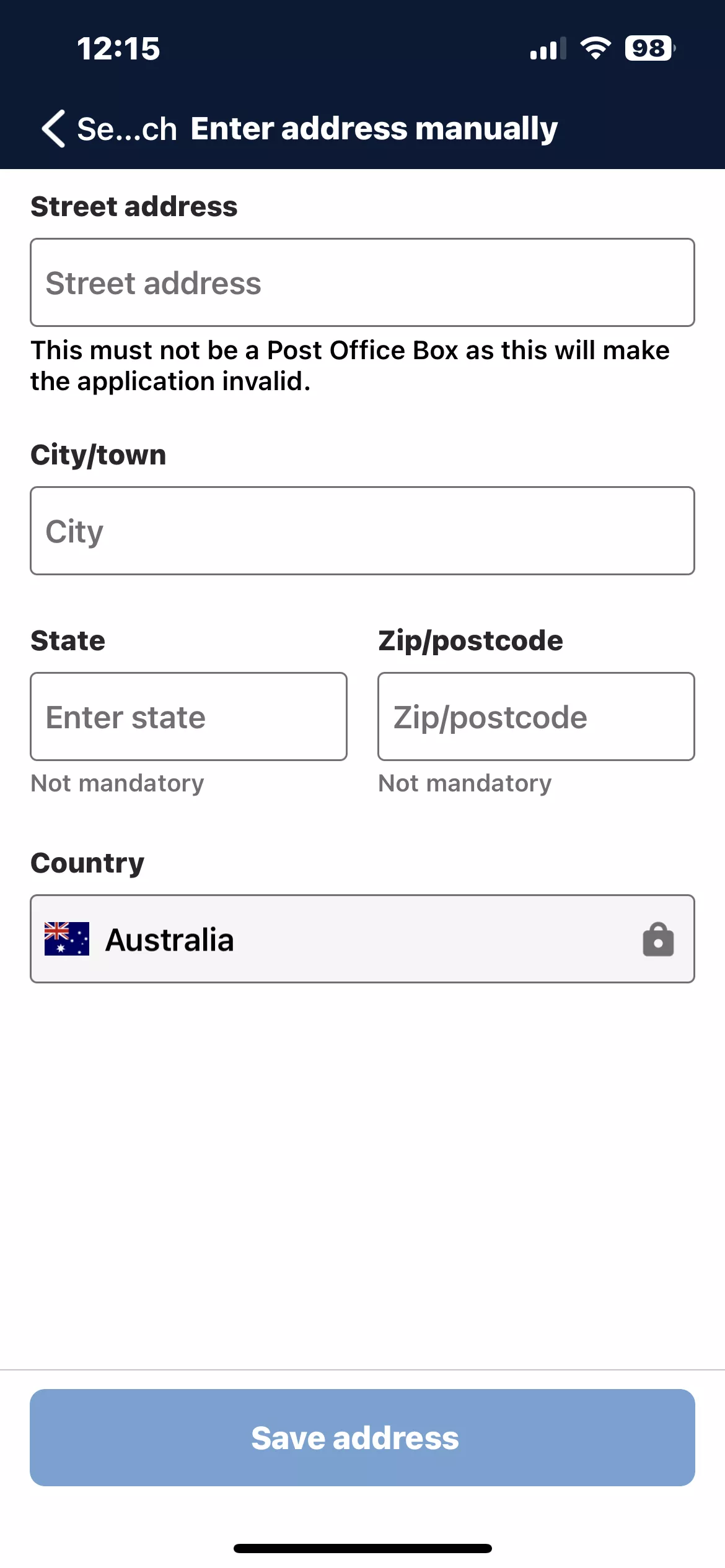Tap the Post Office Box warning text
The image size is (725, 1568).
tap(350, 365)
